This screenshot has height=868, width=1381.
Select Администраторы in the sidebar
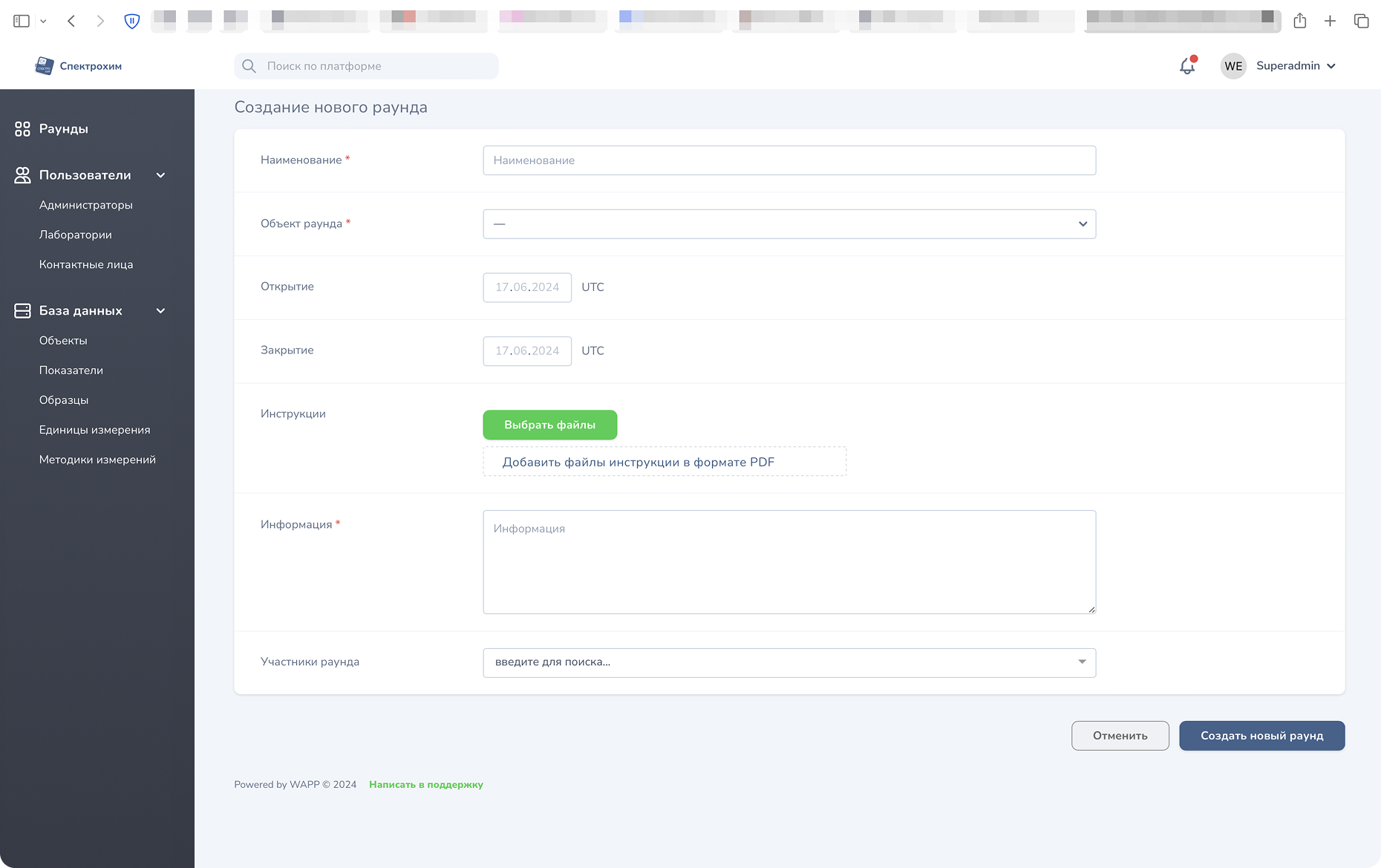[x=86, y=205]
